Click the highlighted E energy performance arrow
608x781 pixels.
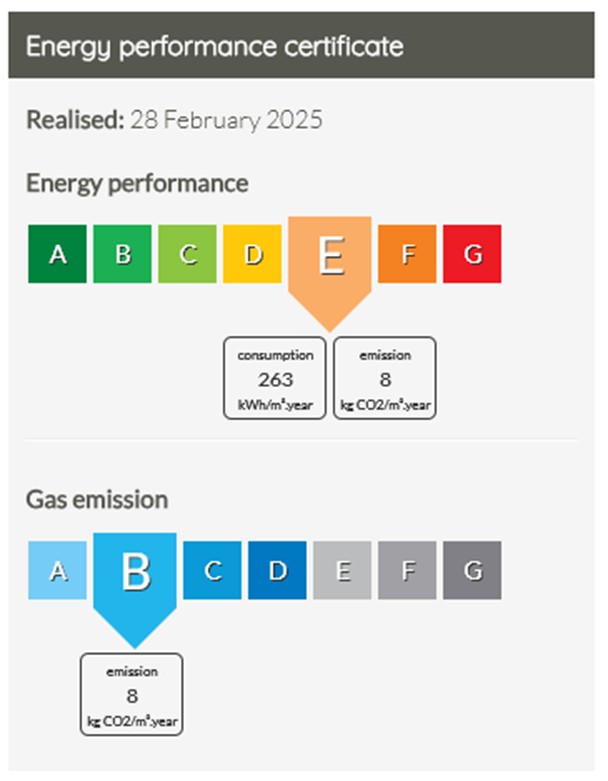(x=330, y=269)
